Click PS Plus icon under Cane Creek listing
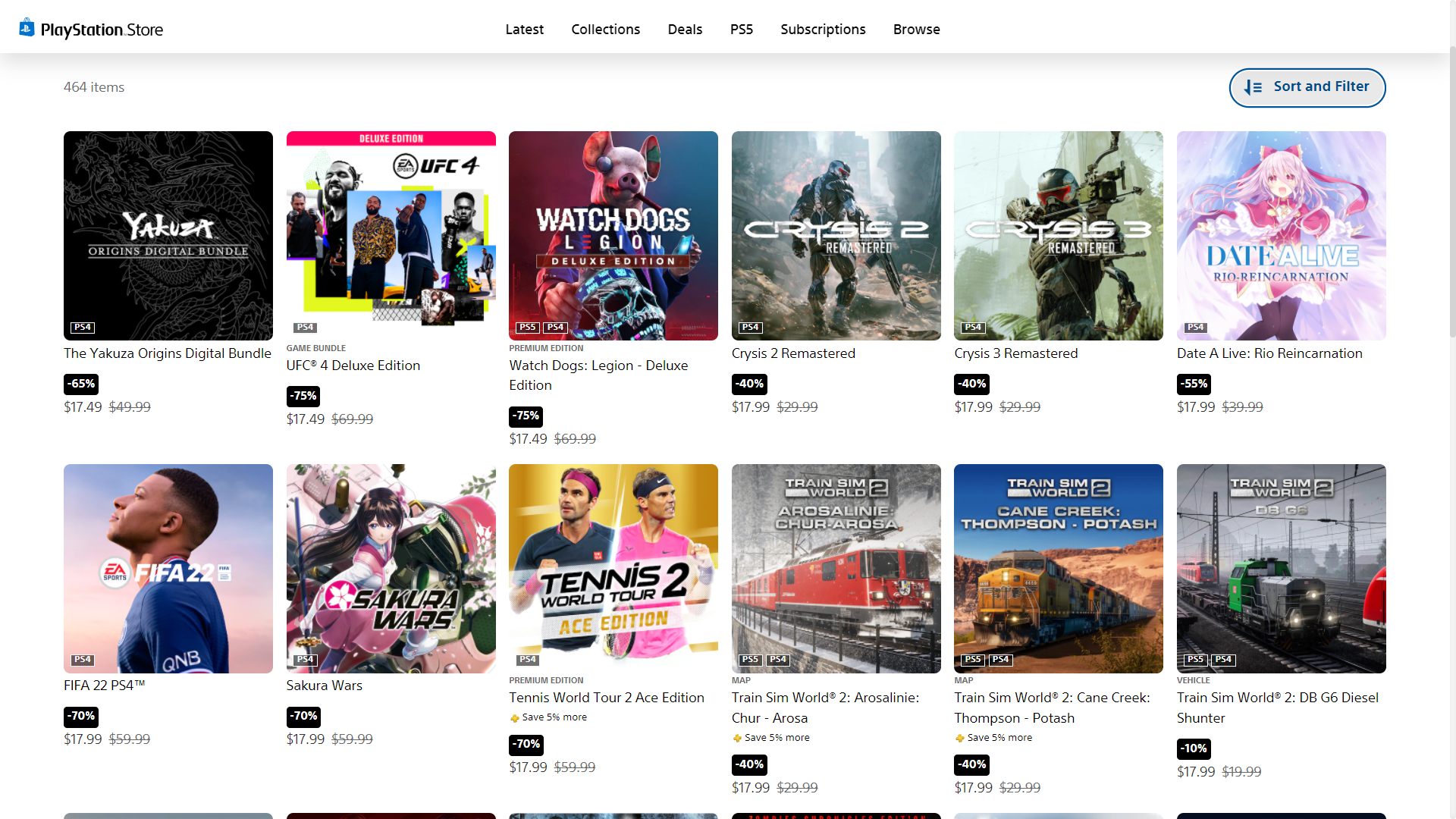The width and height of the screenshot is (1456, 819). (960, 738)
